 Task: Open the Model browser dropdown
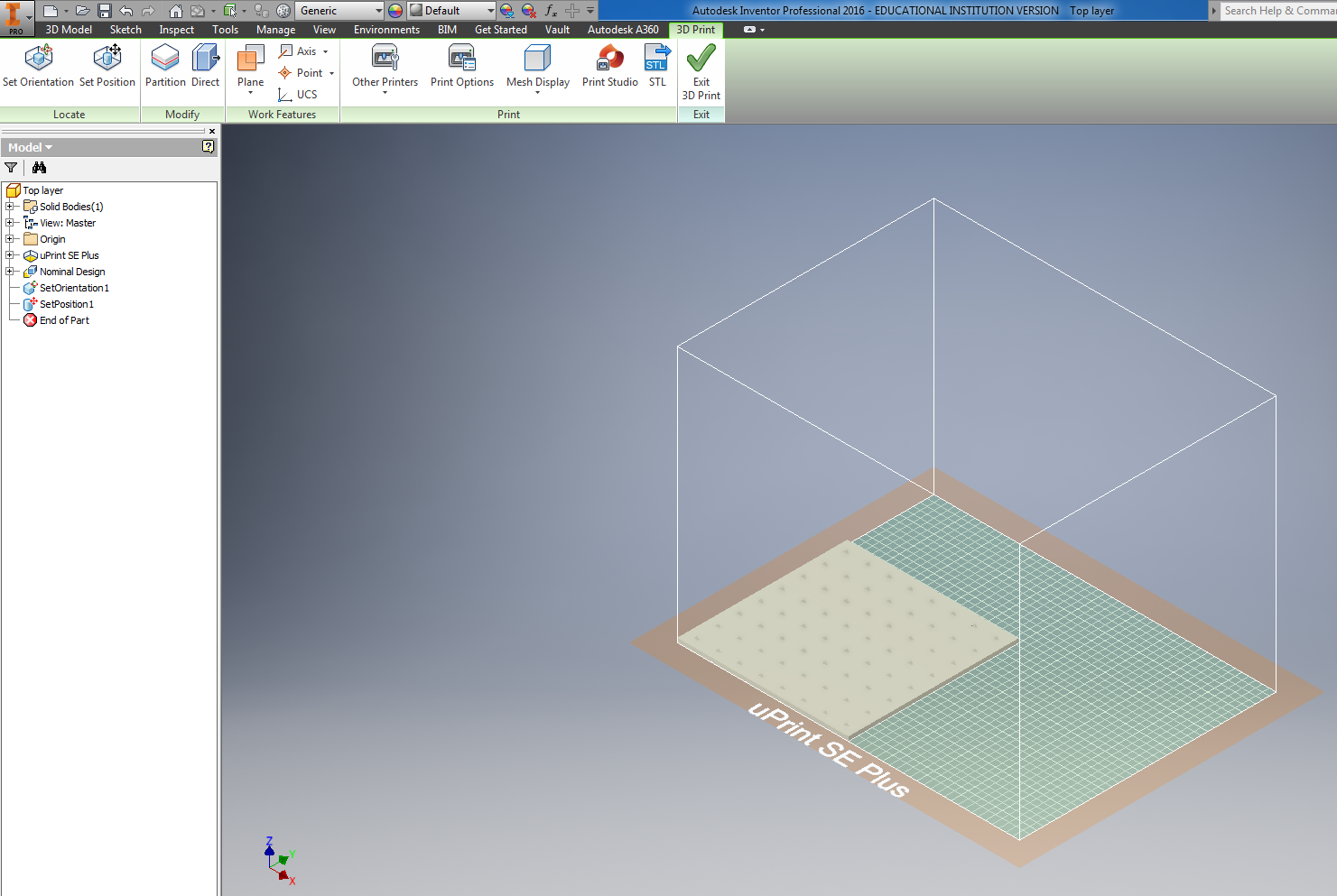(30, 147)
